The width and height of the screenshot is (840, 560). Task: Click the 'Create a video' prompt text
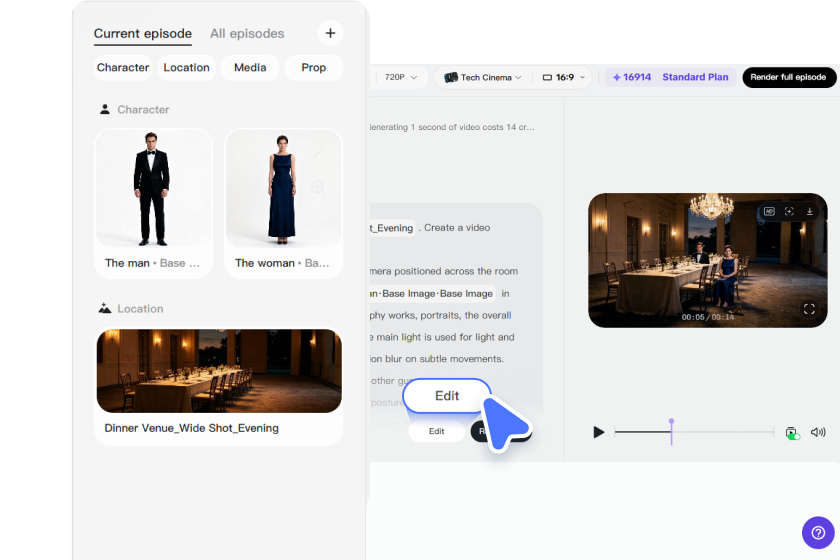(457, 228)
